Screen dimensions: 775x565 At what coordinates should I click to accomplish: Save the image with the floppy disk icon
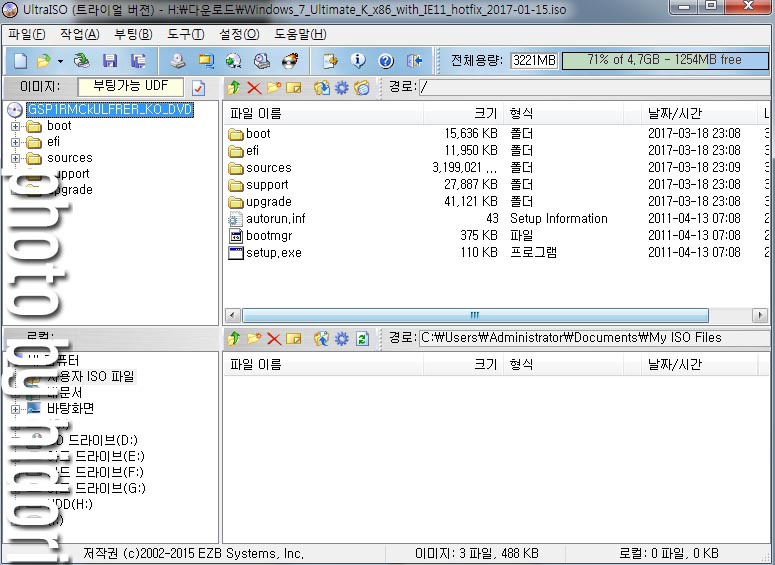[x=110, y=61]
